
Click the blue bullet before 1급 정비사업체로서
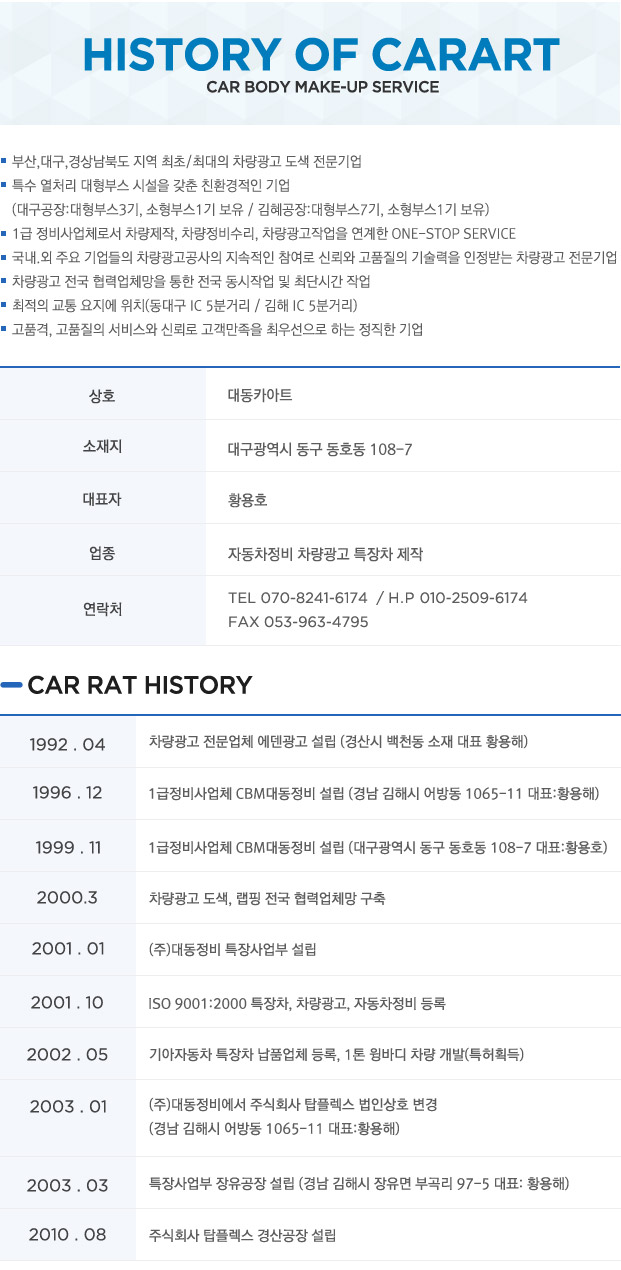[x=5, y=233]
